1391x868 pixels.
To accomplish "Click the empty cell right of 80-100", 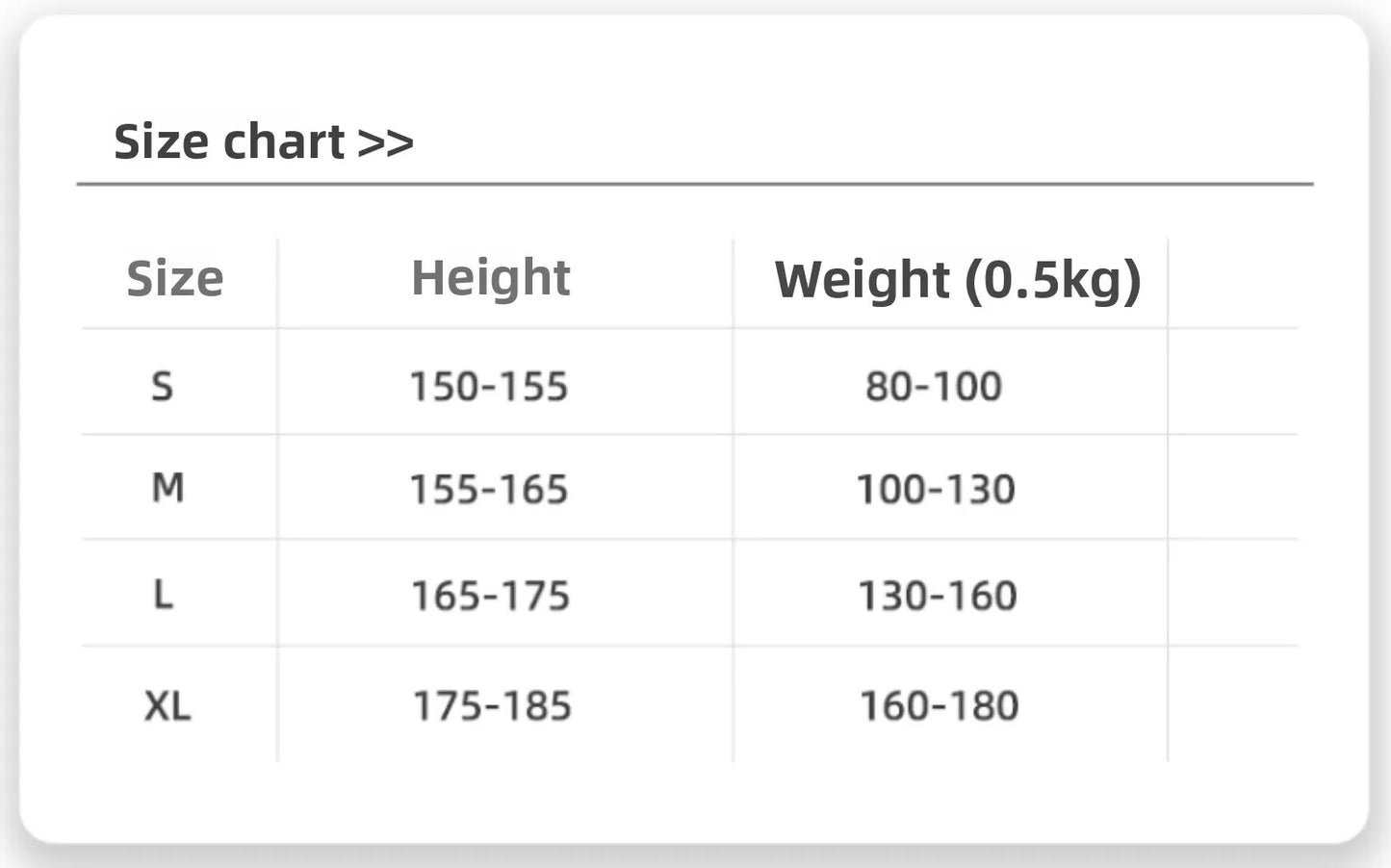I will pyautogui.click(x=1233, y=382).
